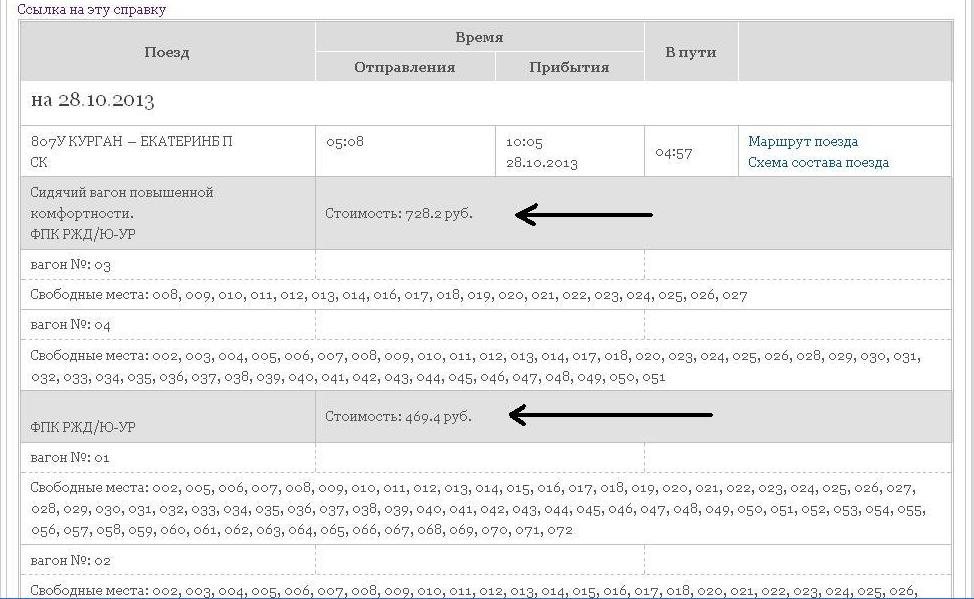The height and width of the screenshot is (599, 974).
Task: Click the date heading 'на 28.10.2013'
Action: (93, 101)
